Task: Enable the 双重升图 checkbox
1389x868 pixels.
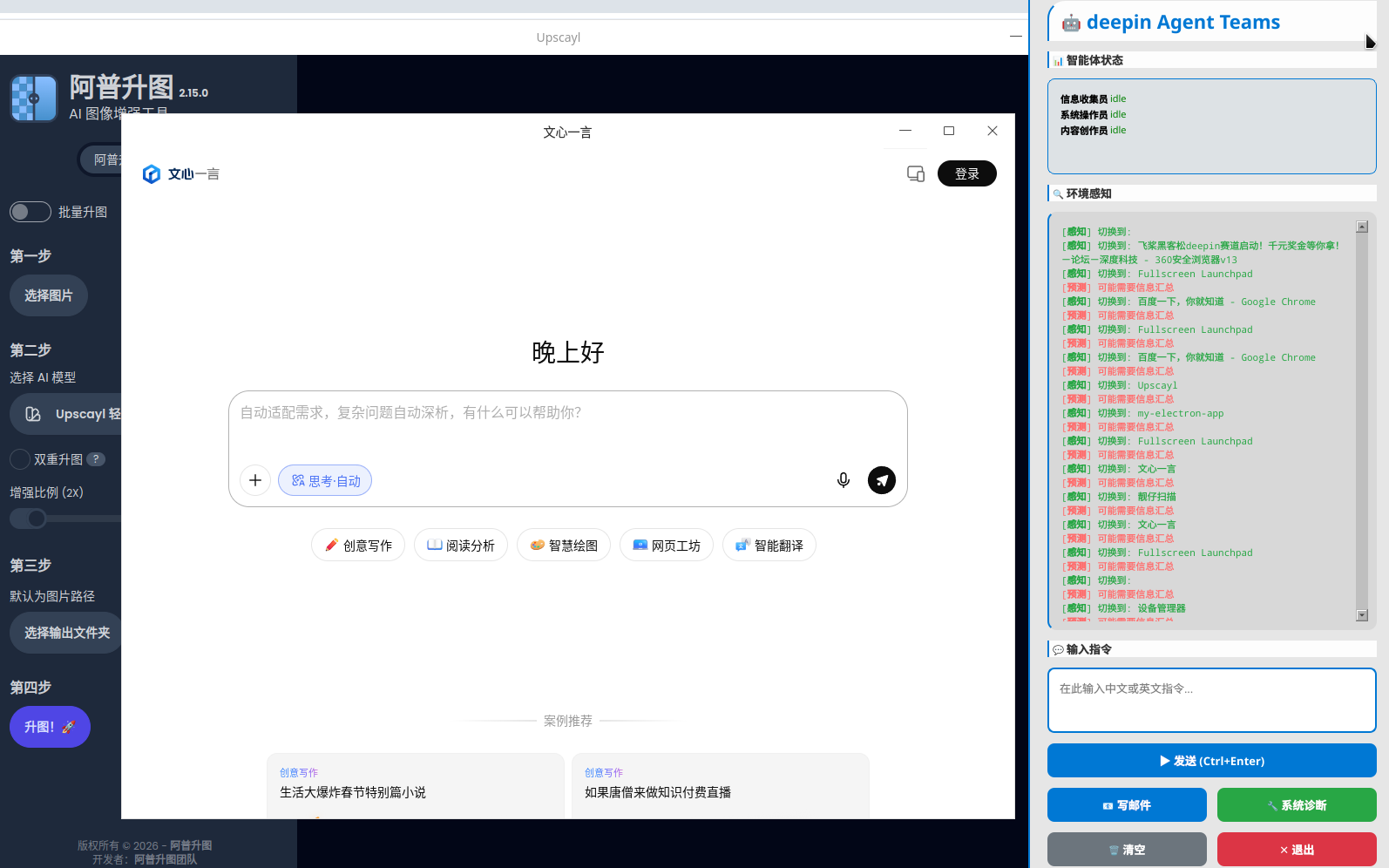Action: (20, 459)
